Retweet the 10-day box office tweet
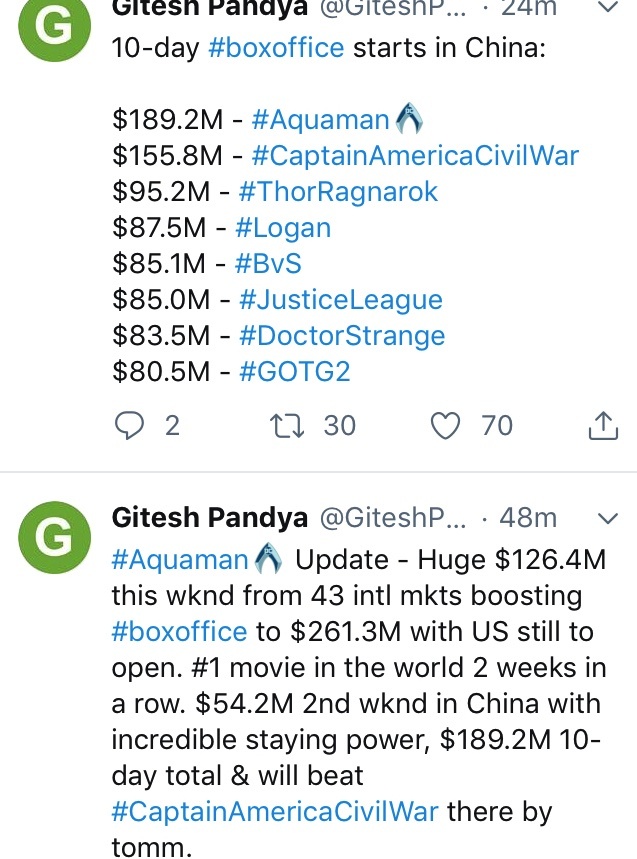This screenshot has width=637, height=859. click(287, 426)
